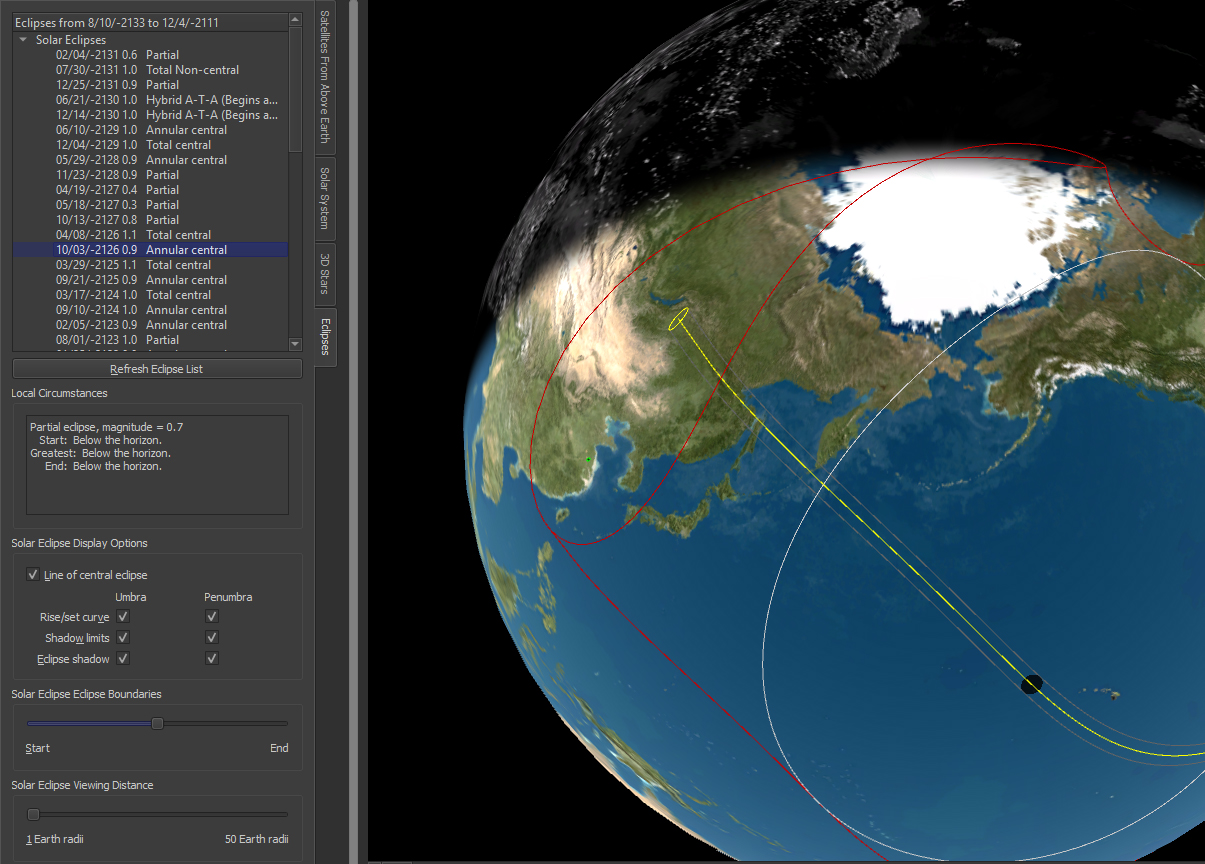Open the Solar System side tab
Image resolution: width=1205 pixels, height=864 pixels.
(x=324, y=198)
